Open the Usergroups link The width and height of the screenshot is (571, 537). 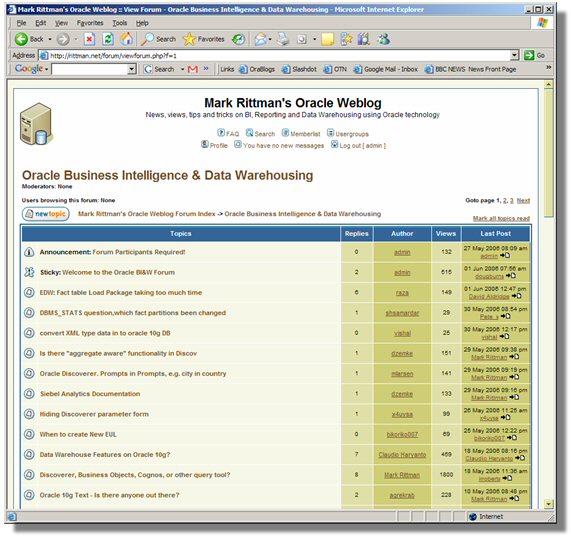pyautogui.click(x=347, y=133)
